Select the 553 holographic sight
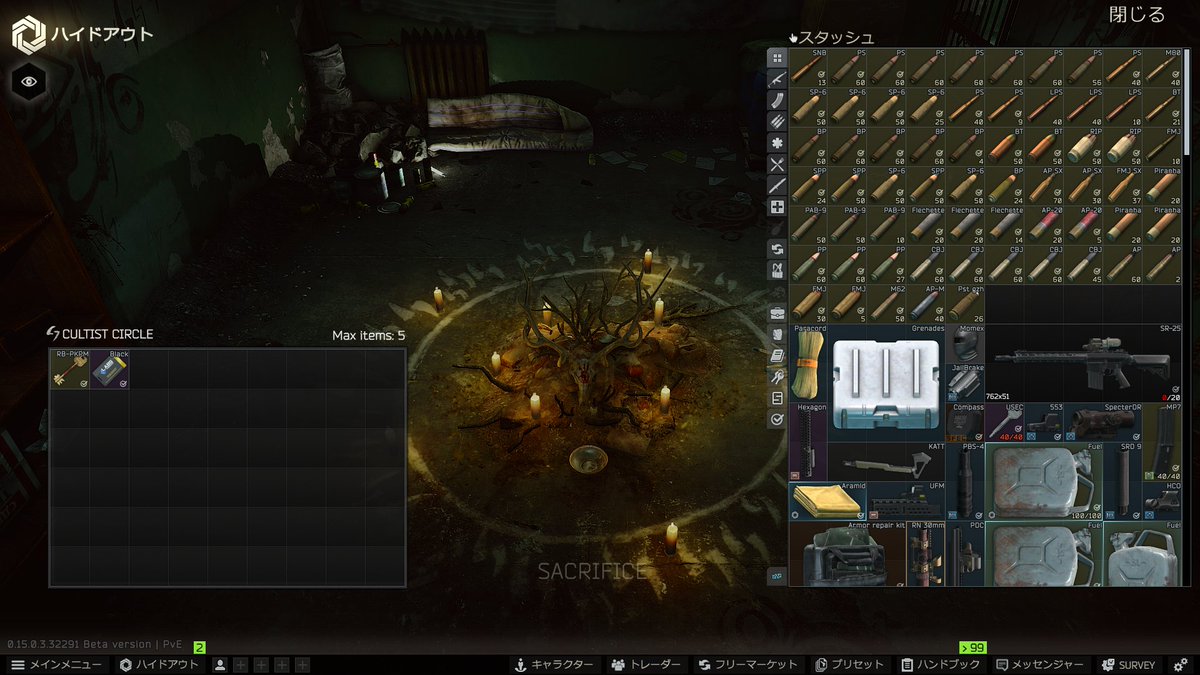This screenshot has height=675, width=1200. 1044,421
